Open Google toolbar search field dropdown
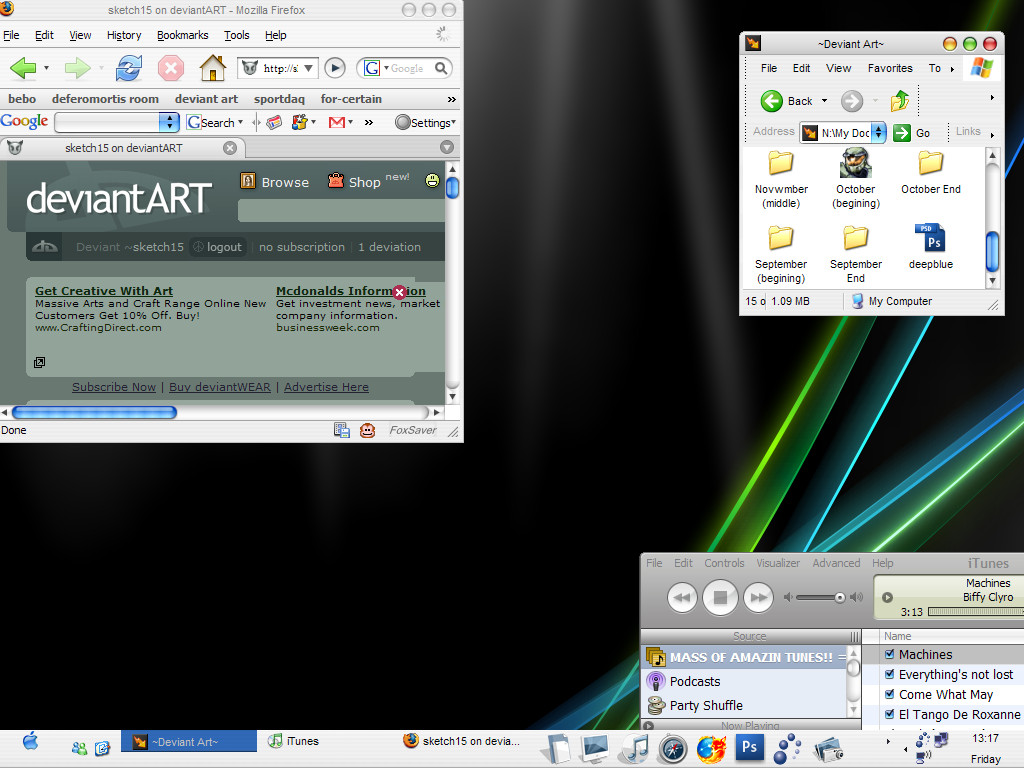The width and height of the screenshot is (1024, 768). click(169, 122)
